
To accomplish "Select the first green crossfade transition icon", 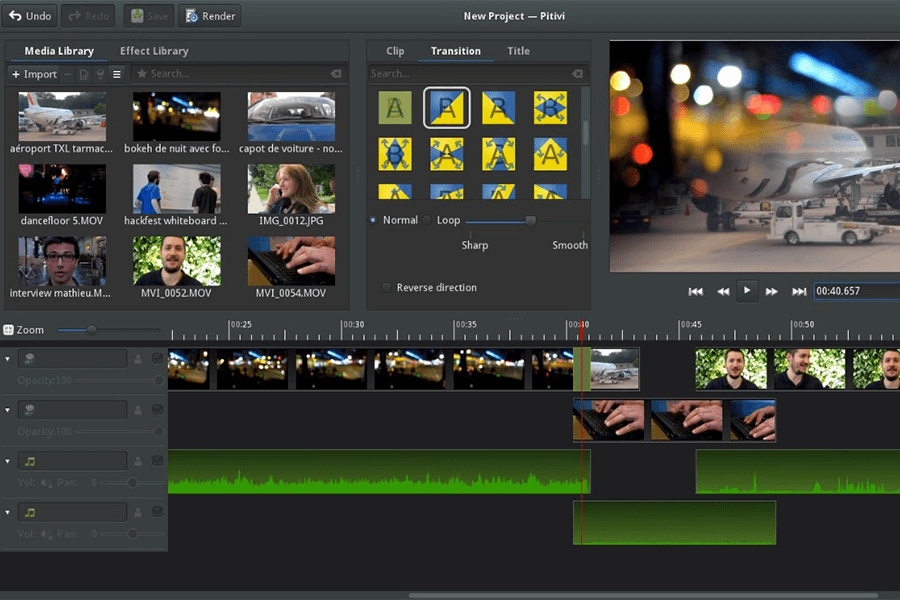I will 395,108.
